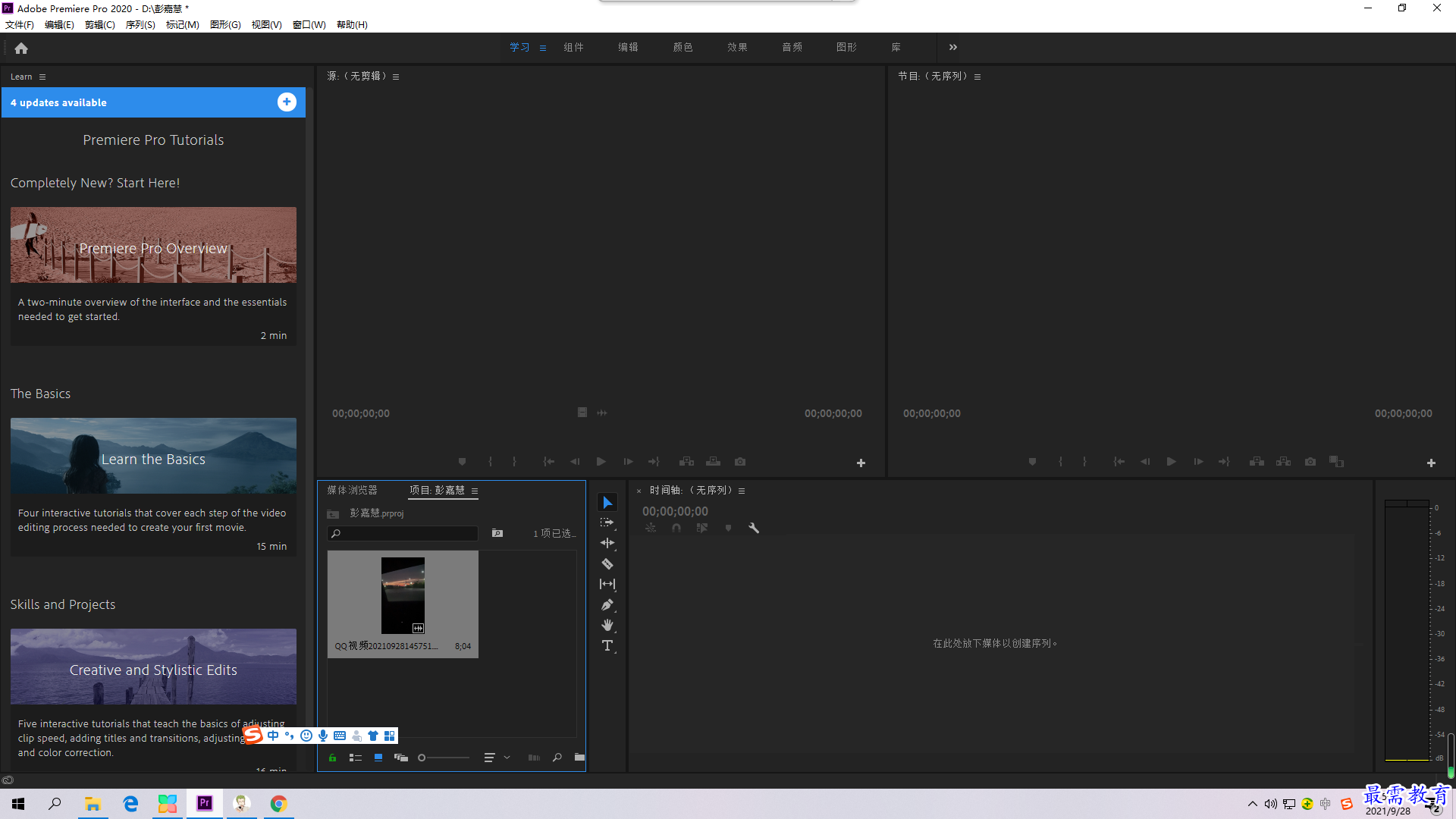This screenshot has height=819, width=1456.
Task: Open 学习 workspace menu
Action: click(x=543, y=48)
